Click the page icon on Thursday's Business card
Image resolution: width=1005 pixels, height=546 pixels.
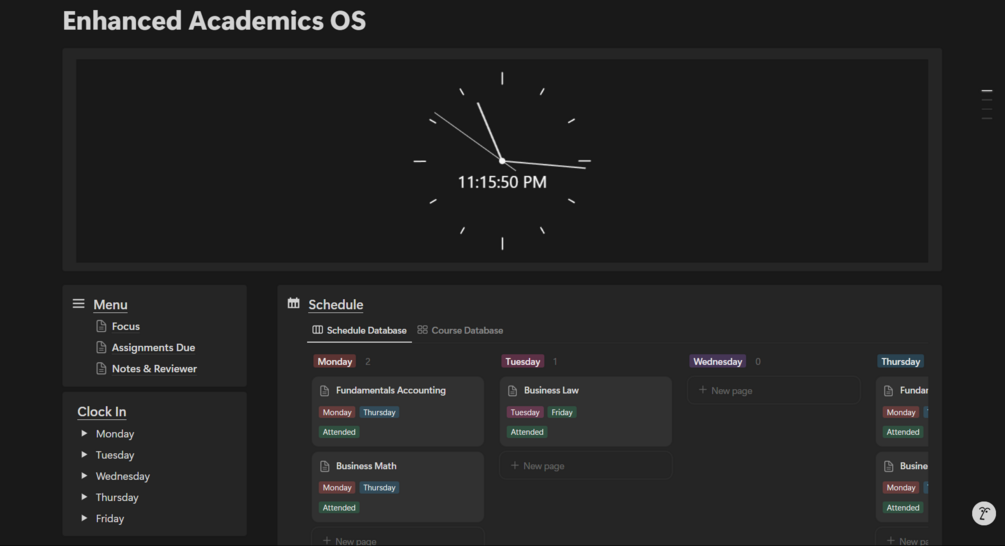pos(888,466)
